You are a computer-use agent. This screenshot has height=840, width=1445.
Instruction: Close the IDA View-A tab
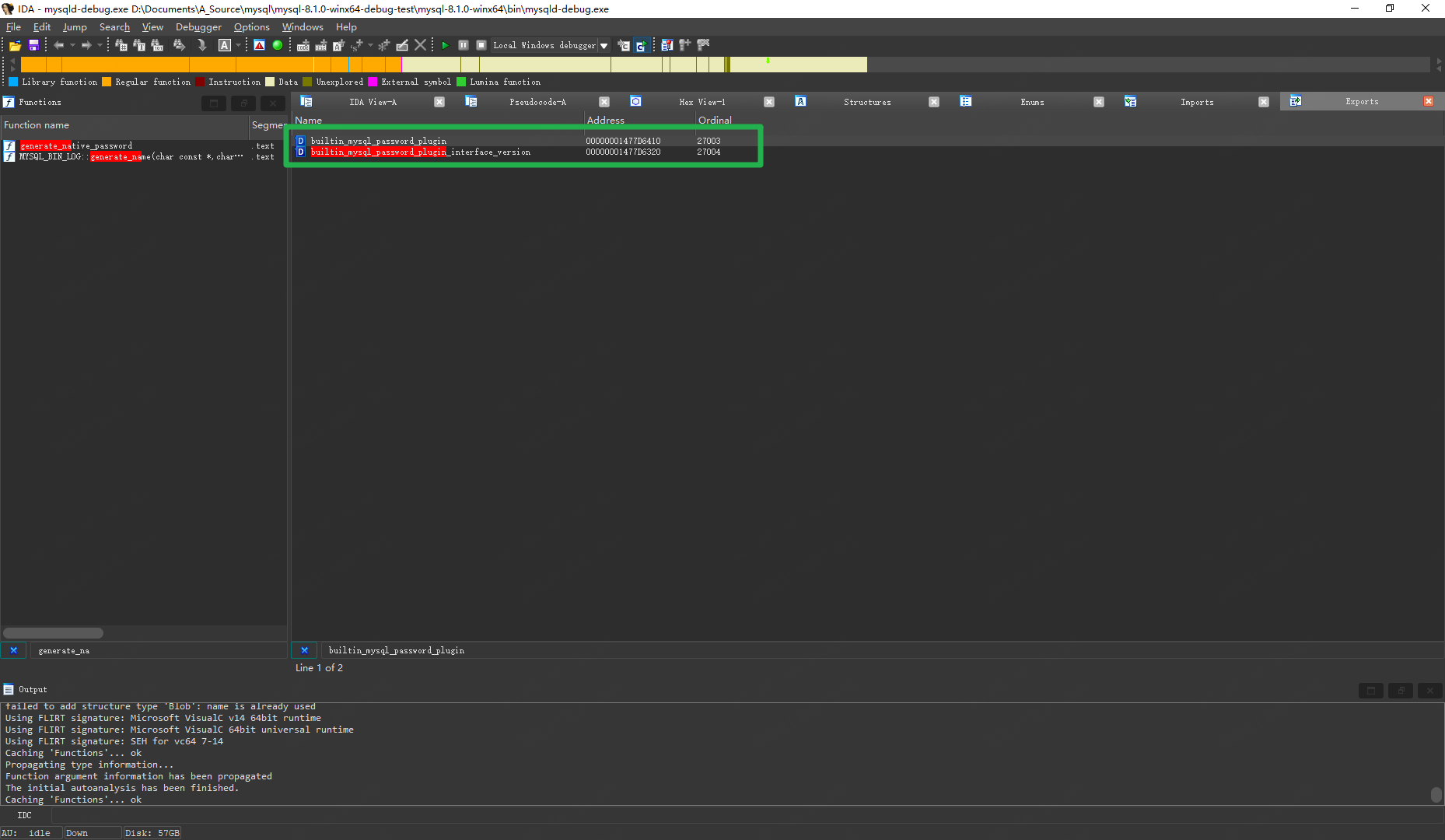pyautogui.click(x=439, y=102)
